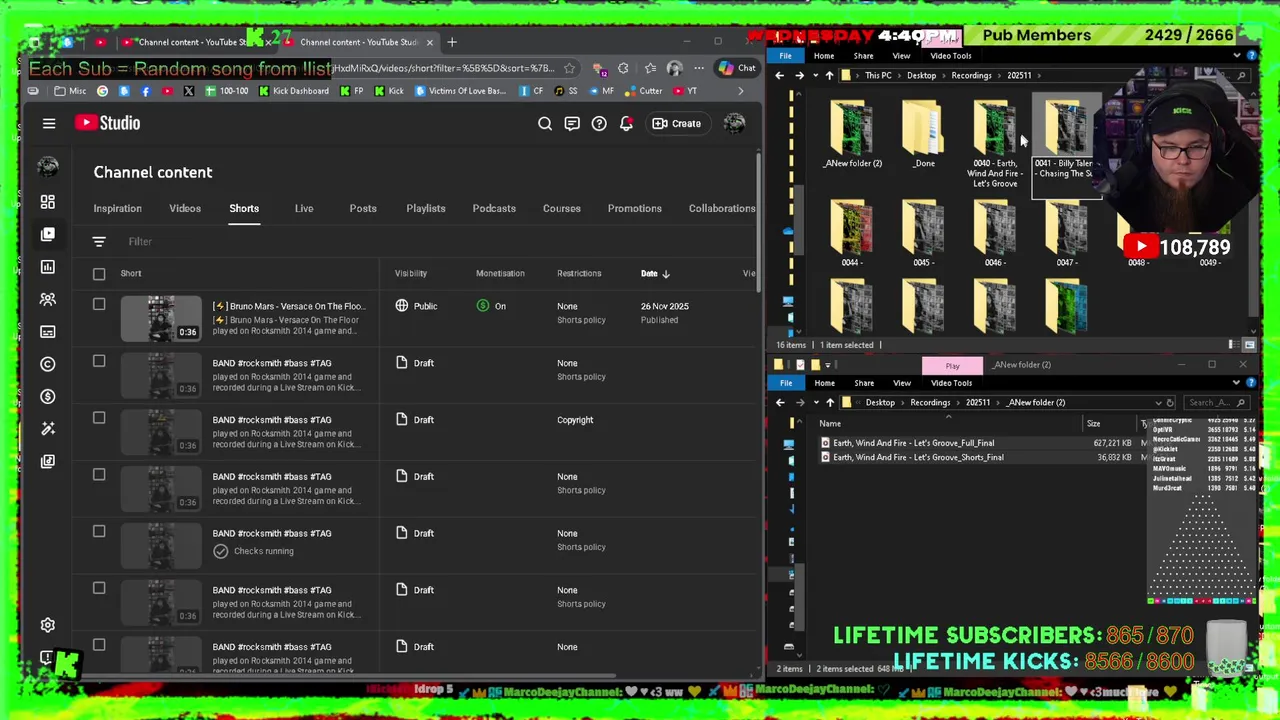This screenshot has width=1280, height=720.
Task: Open the X bookmark icon
Action: (x=189, y=91)
